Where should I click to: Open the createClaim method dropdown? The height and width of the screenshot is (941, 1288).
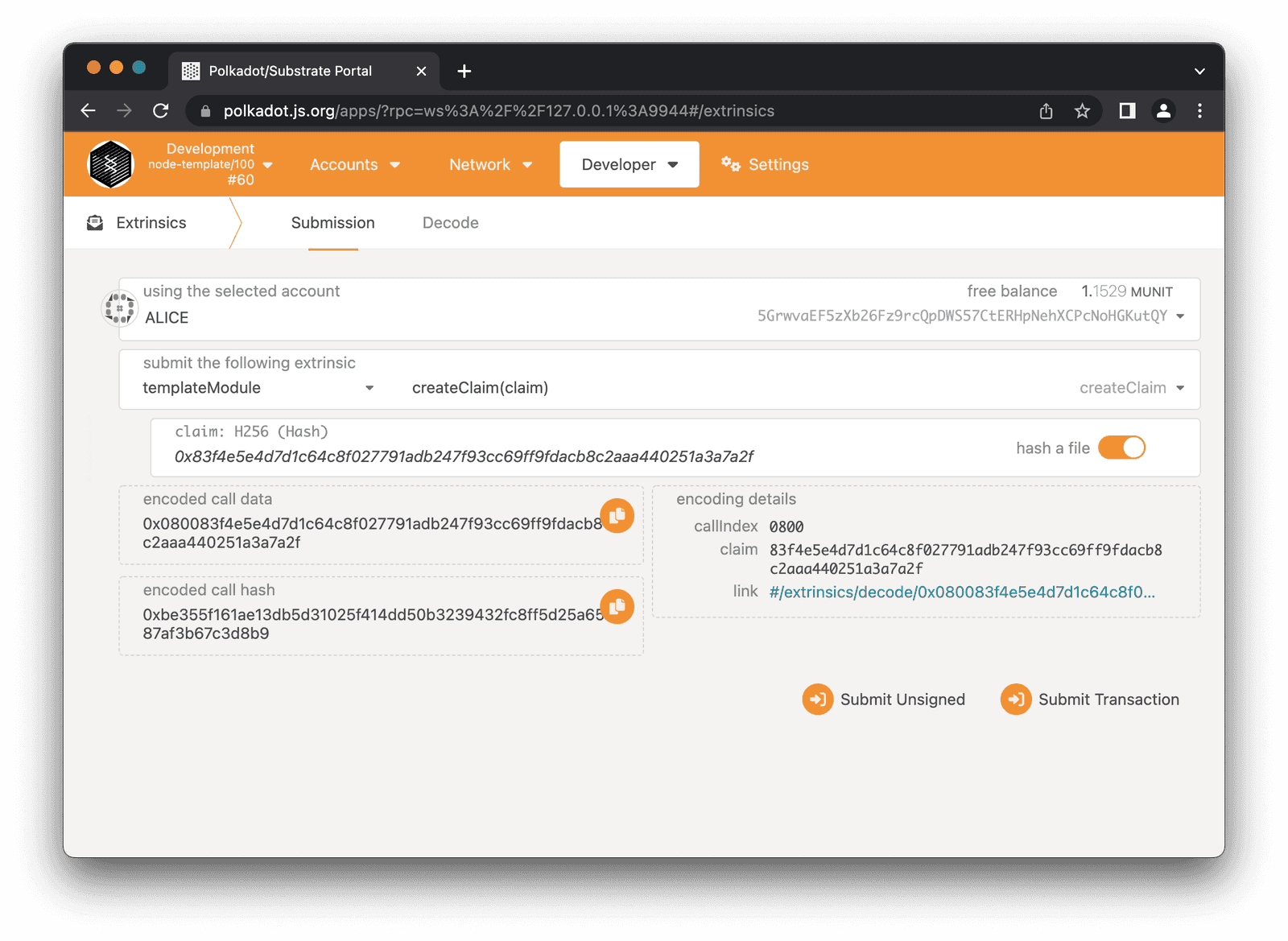[1180, 387]
